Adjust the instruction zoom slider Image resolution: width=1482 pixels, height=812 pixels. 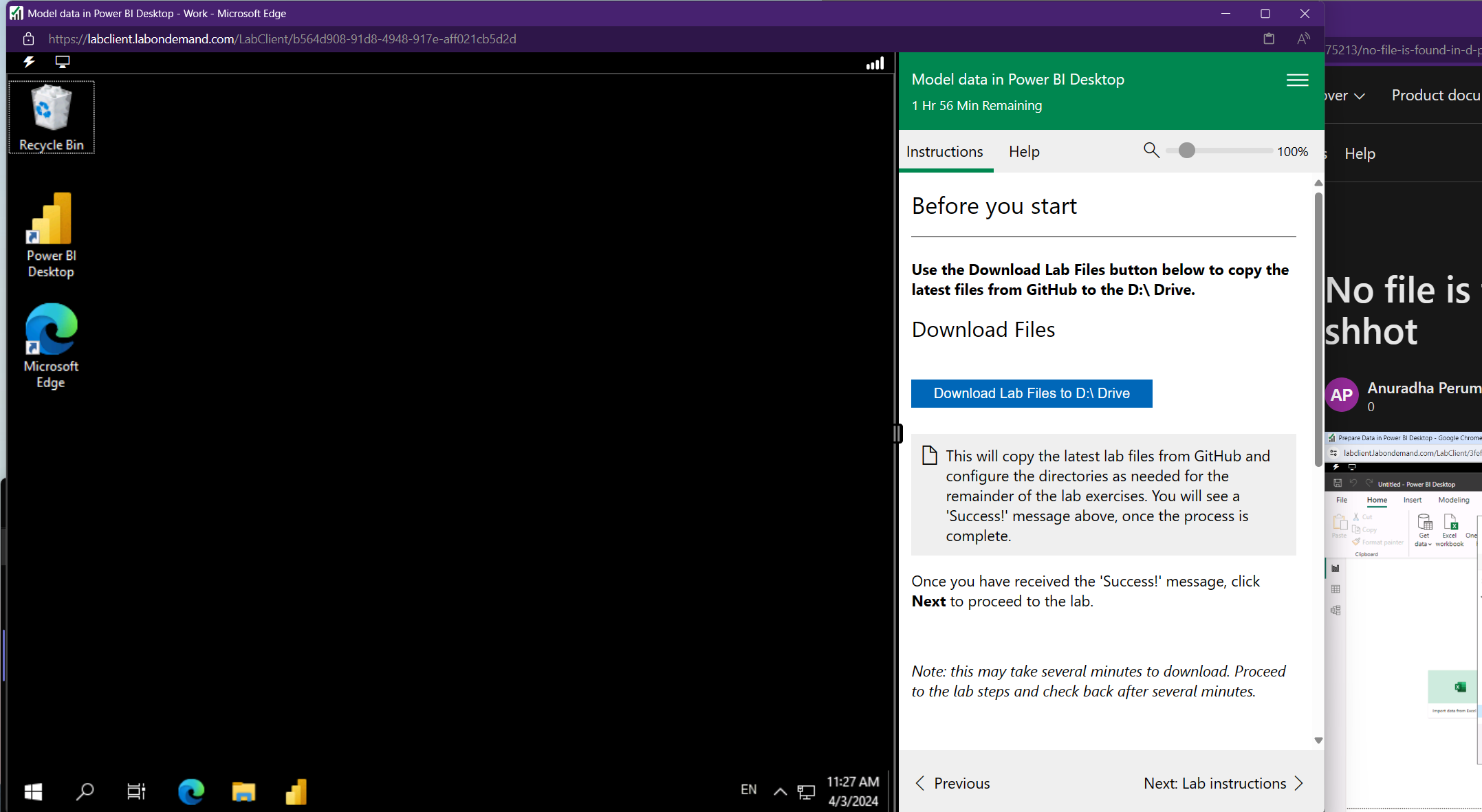tap(1186, 150)
